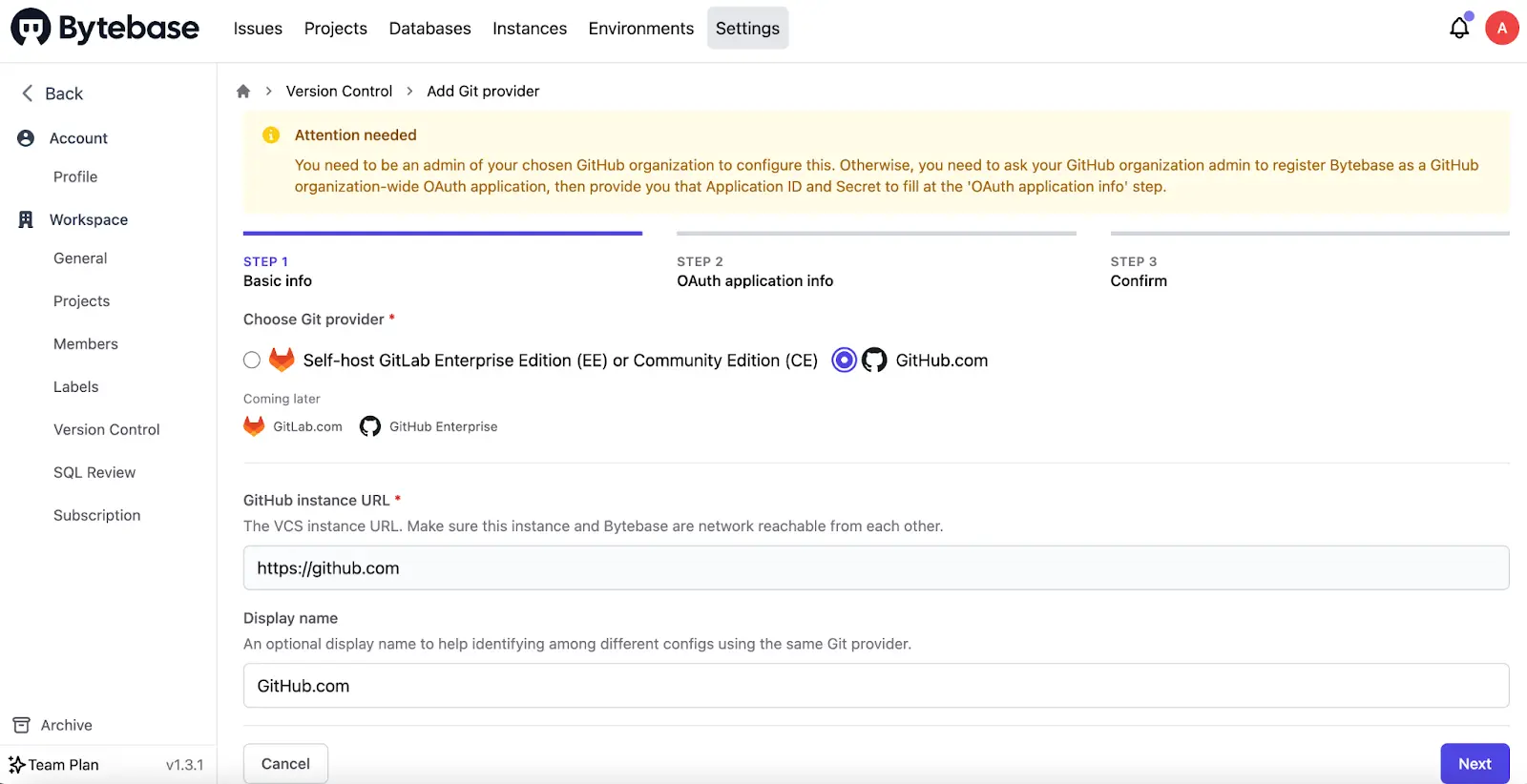Click the Coming later label
The width and height of the screenshot is (1527, 784).
282,399
